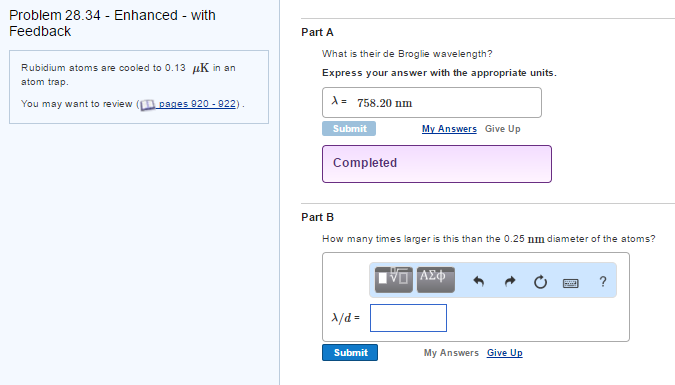Undo the last equation edit
This screenshot has width=675, height=385.
(x=479, y=282)
